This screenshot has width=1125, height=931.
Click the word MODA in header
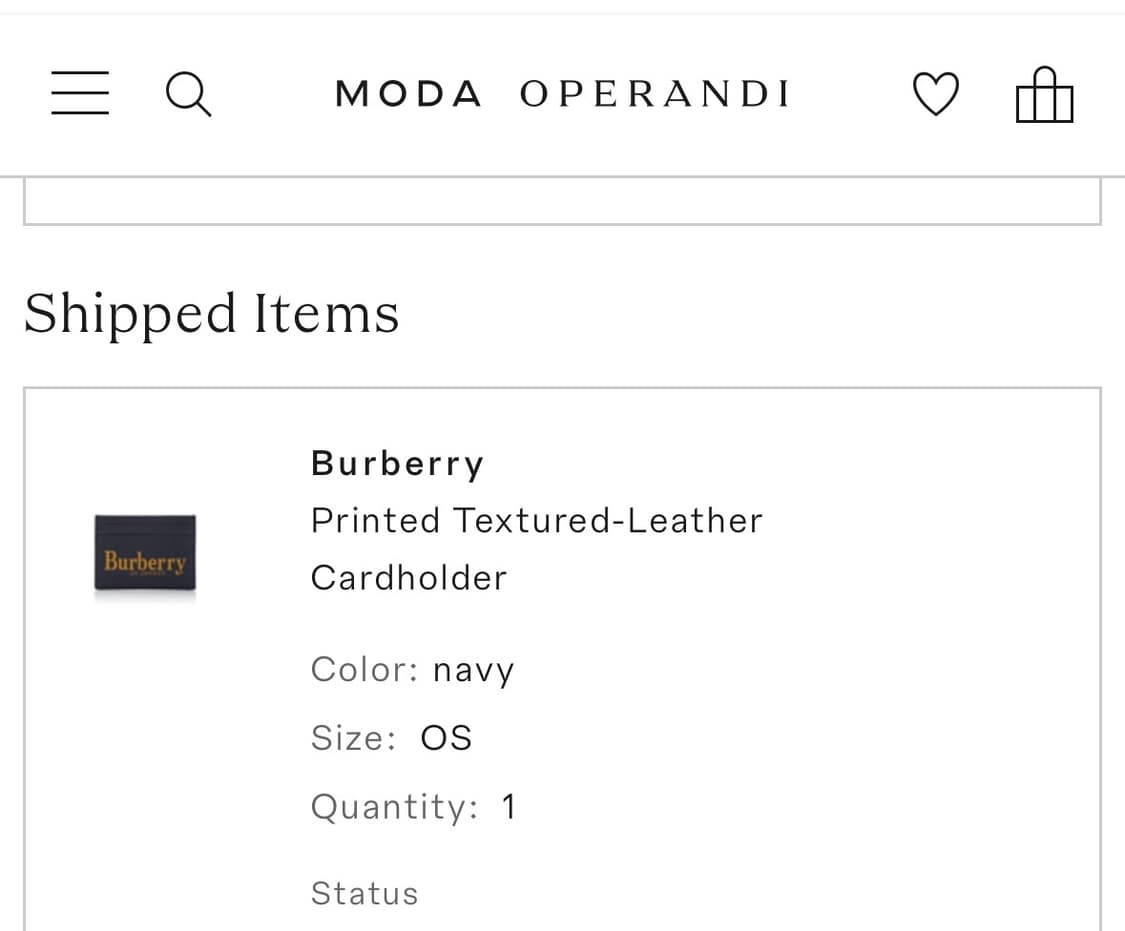point(408,95)
